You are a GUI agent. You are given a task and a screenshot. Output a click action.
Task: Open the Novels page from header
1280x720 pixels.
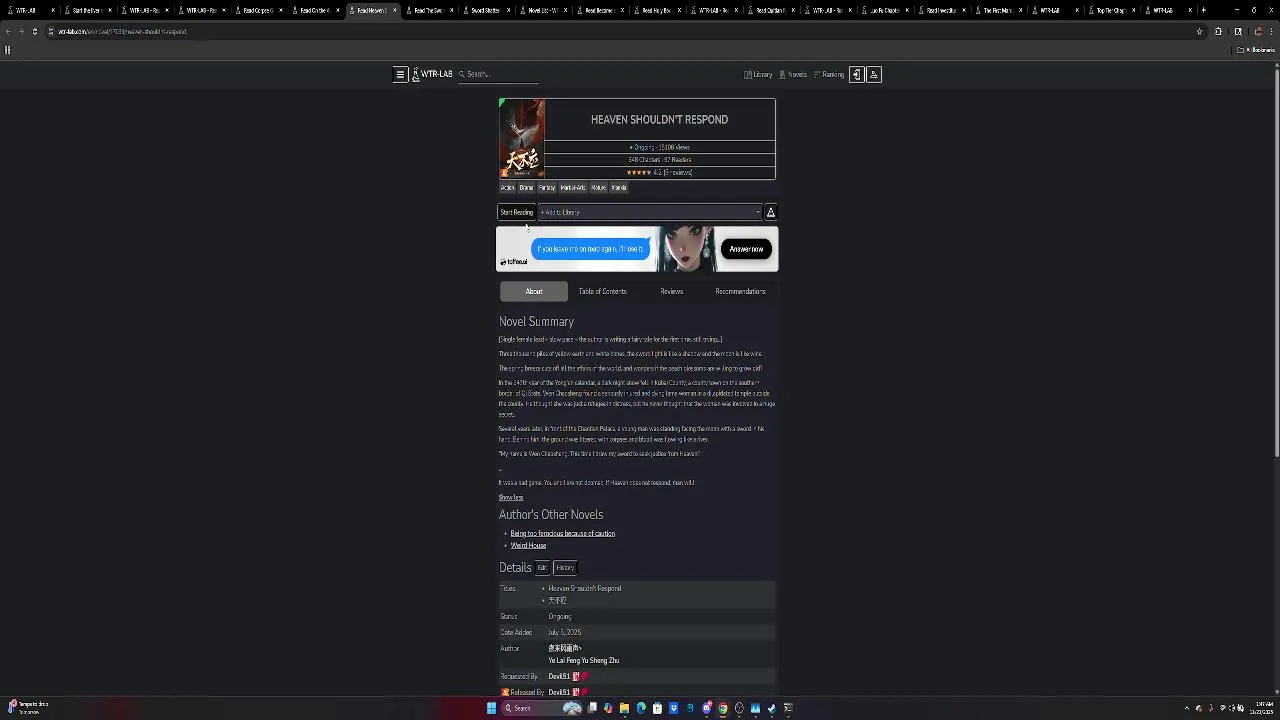click(793, 74)
